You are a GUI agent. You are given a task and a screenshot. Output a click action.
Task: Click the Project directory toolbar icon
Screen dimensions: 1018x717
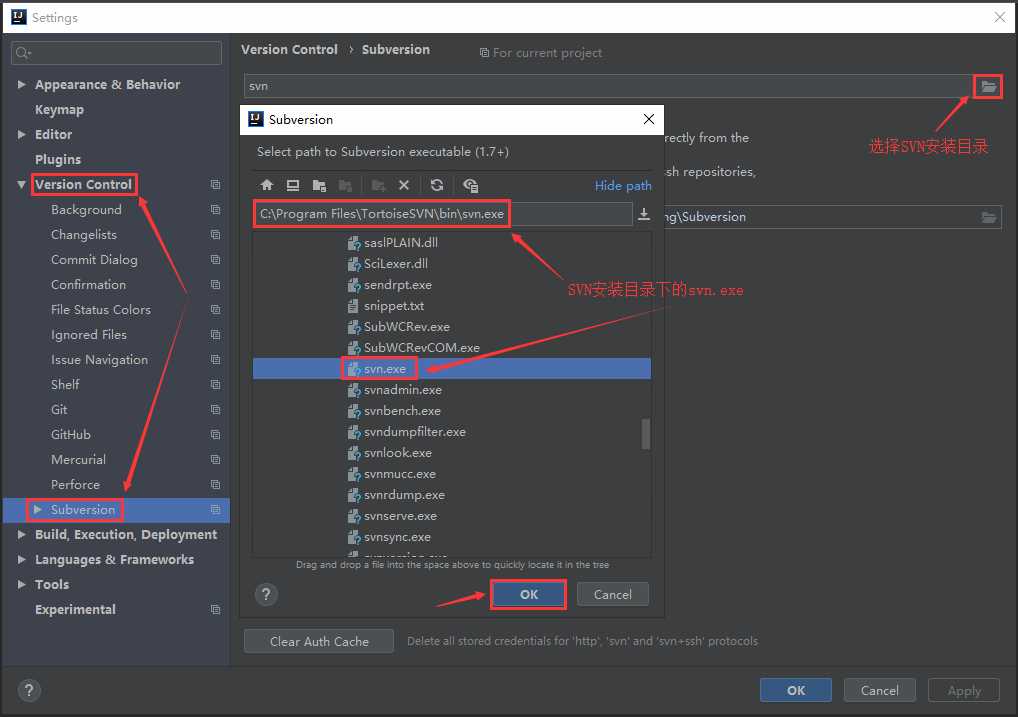tap(319, 185)
